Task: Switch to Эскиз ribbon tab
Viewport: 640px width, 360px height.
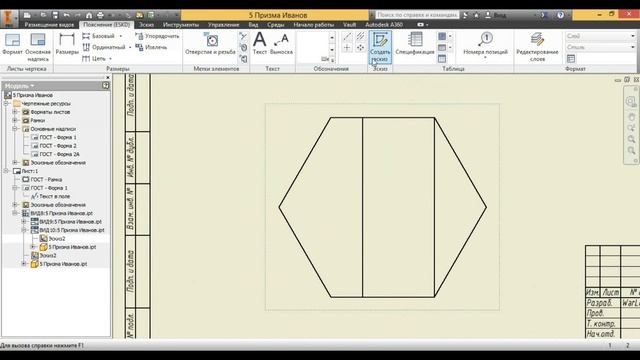Action: coord(146,24)
